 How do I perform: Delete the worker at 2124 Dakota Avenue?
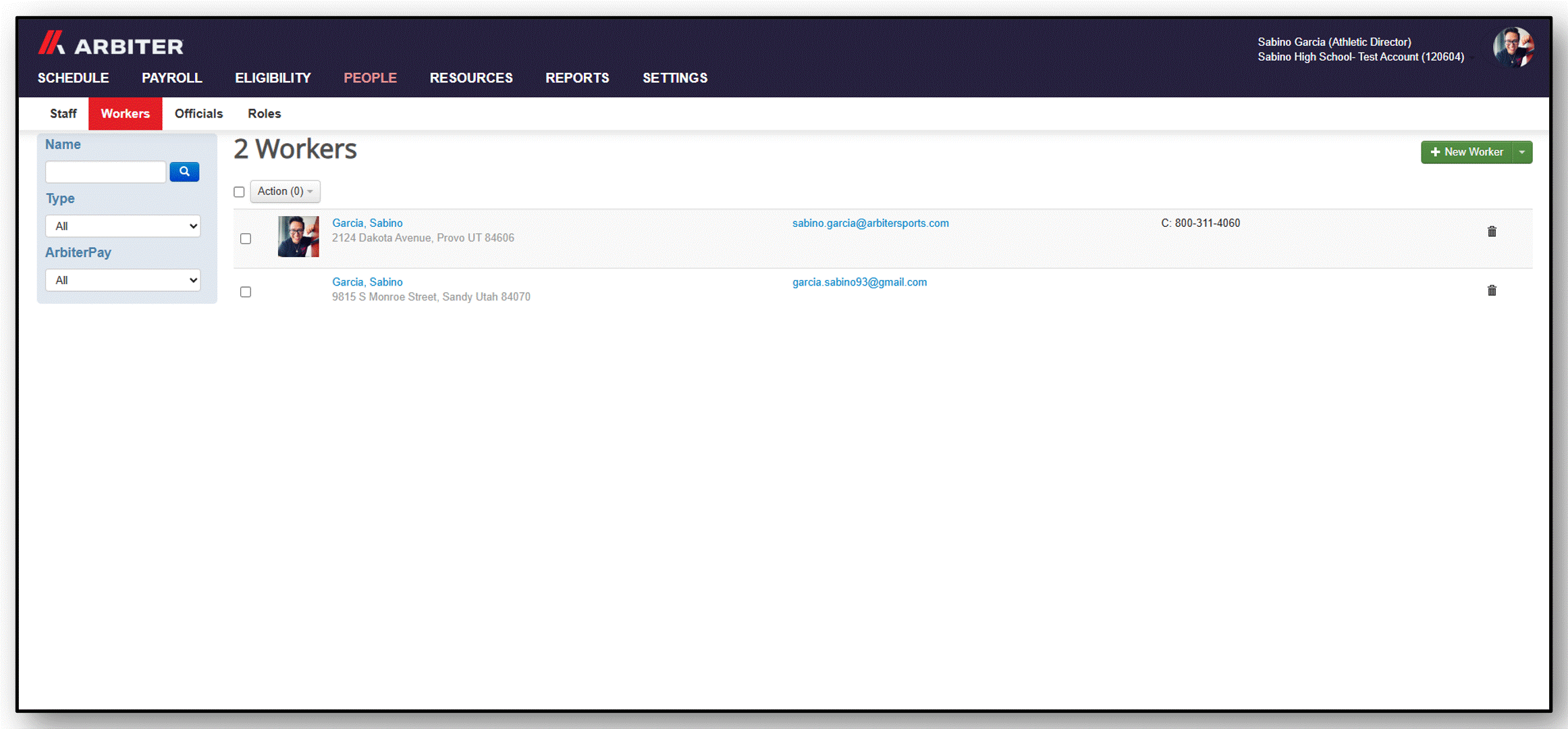pyautogui.click(x=1492, y=232)
